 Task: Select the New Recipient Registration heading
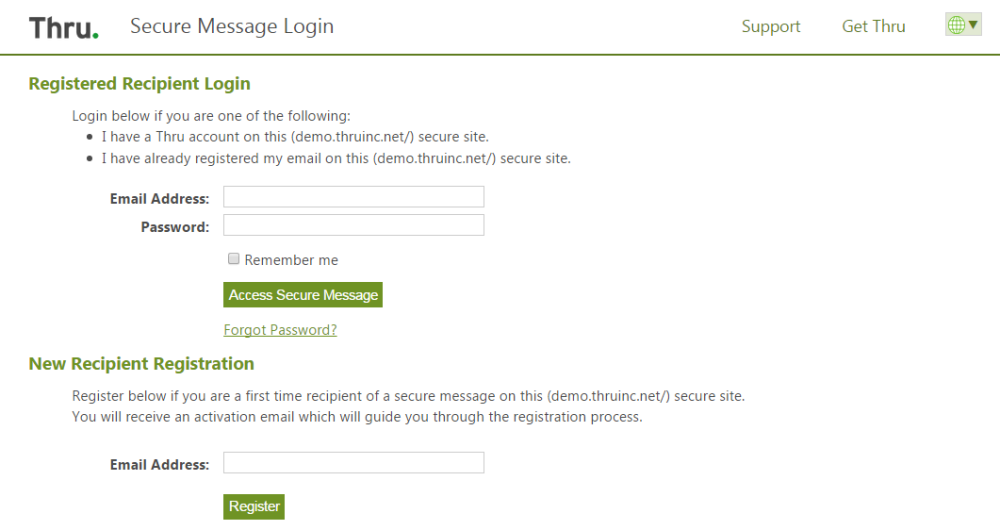142,364
